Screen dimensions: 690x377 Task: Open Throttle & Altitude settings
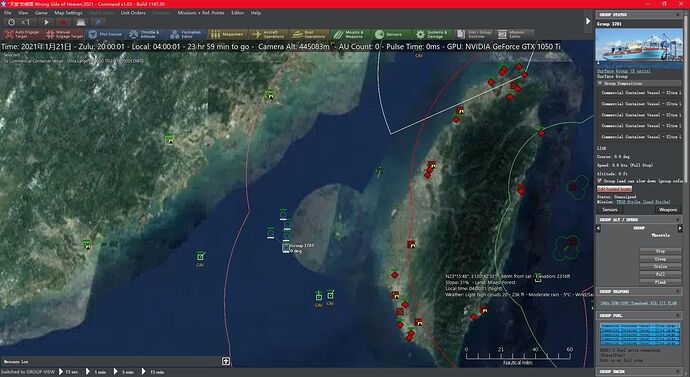(145, 34)
